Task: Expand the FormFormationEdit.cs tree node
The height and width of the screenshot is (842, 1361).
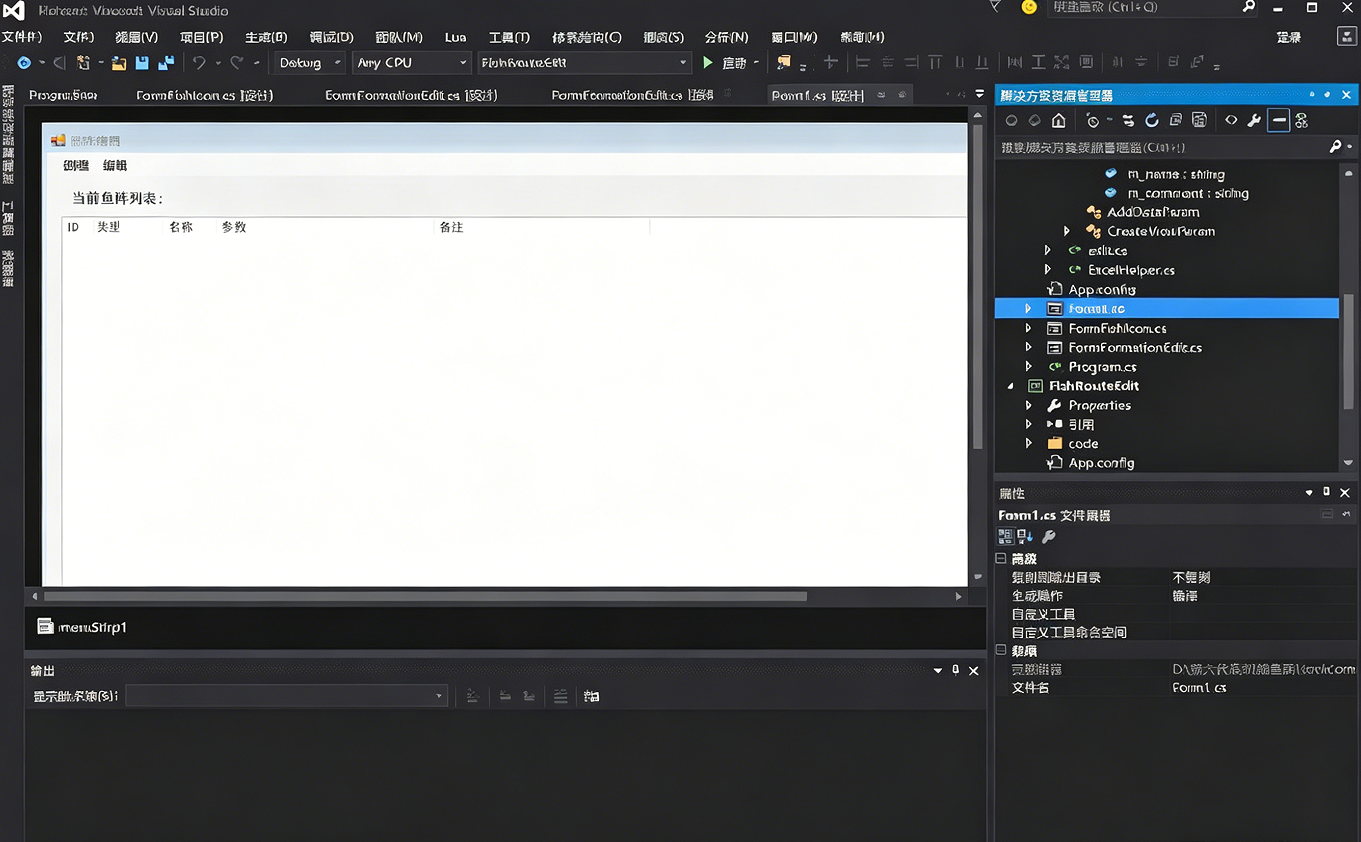Action: (1028, 348)
